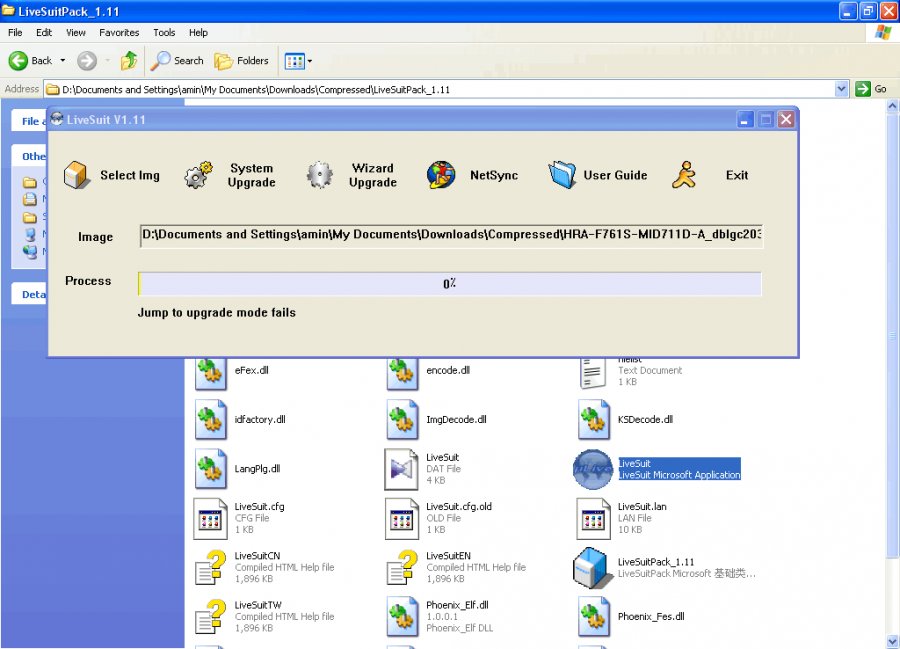The image size is (900, 649).
Task: Open the View menu
Action: coord(75,33)
